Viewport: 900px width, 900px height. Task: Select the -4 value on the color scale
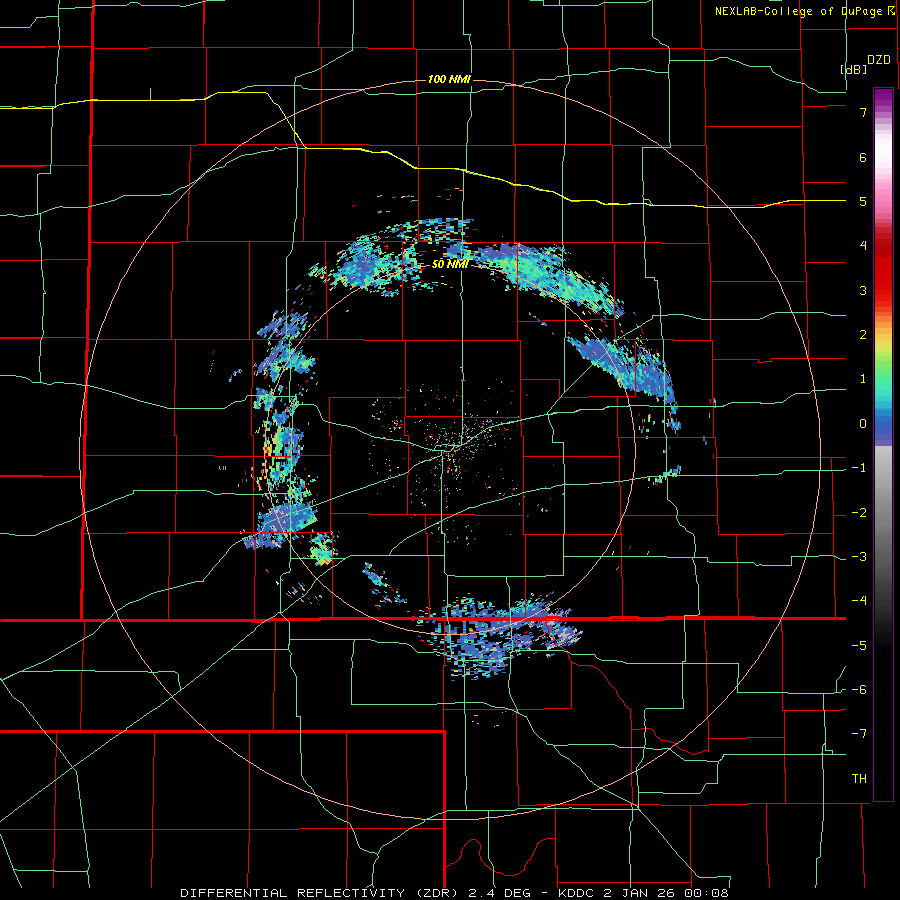pos(859,601)
